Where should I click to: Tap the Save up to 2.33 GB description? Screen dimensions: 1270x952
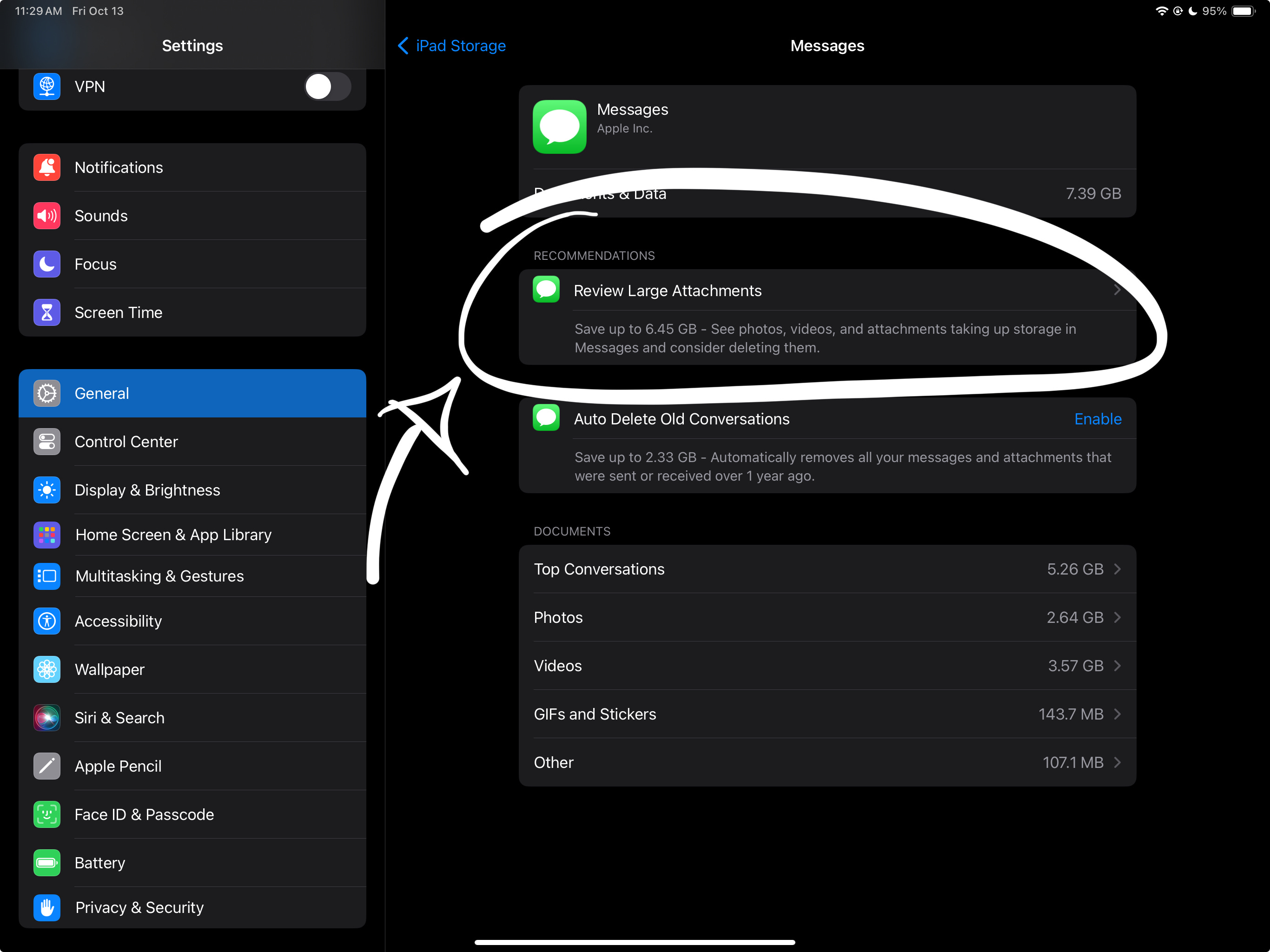843,466
